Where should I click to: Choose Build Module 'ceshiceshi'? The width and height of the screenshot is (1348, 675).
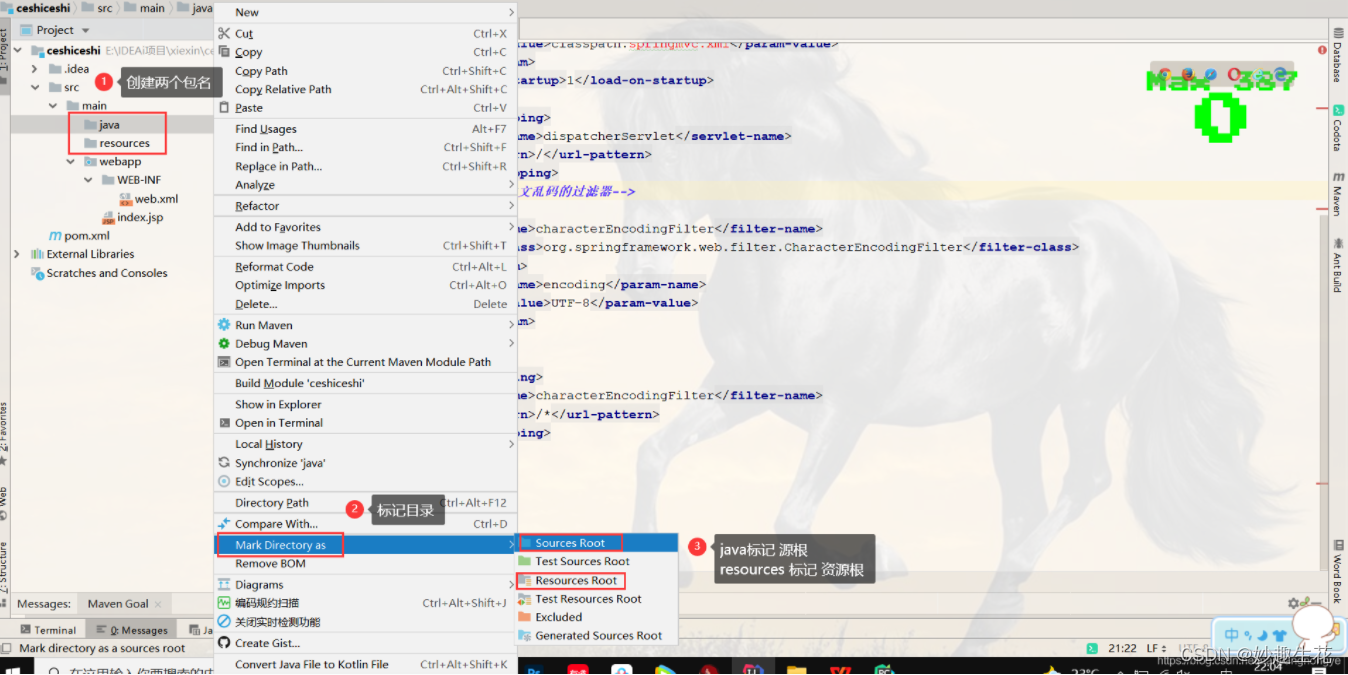[x=365, y=383]
